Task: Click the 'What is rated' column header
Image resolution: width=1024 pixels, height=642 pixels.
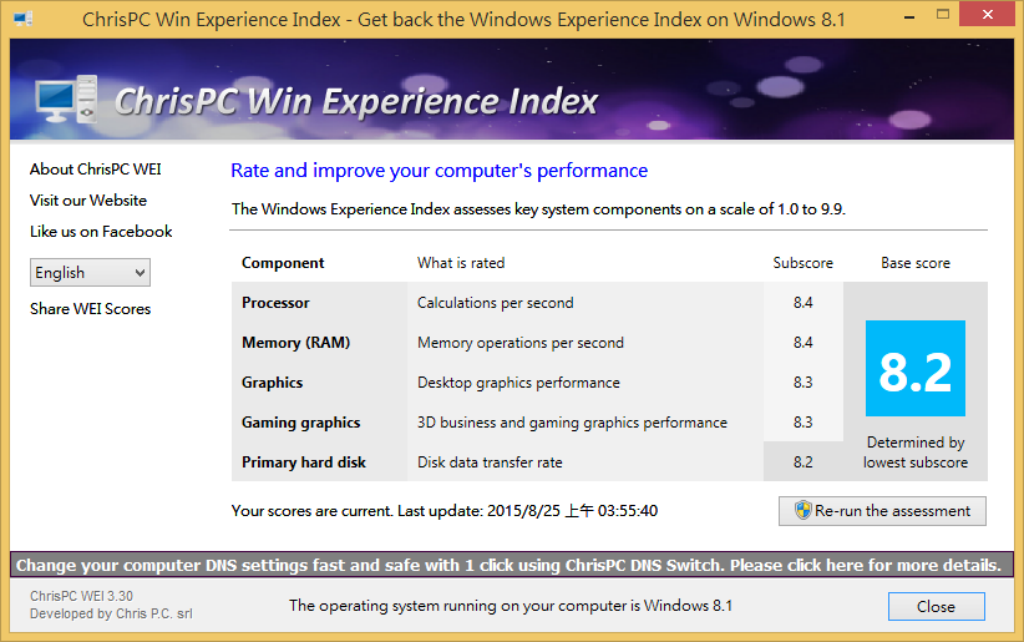Action: (461, 263)
